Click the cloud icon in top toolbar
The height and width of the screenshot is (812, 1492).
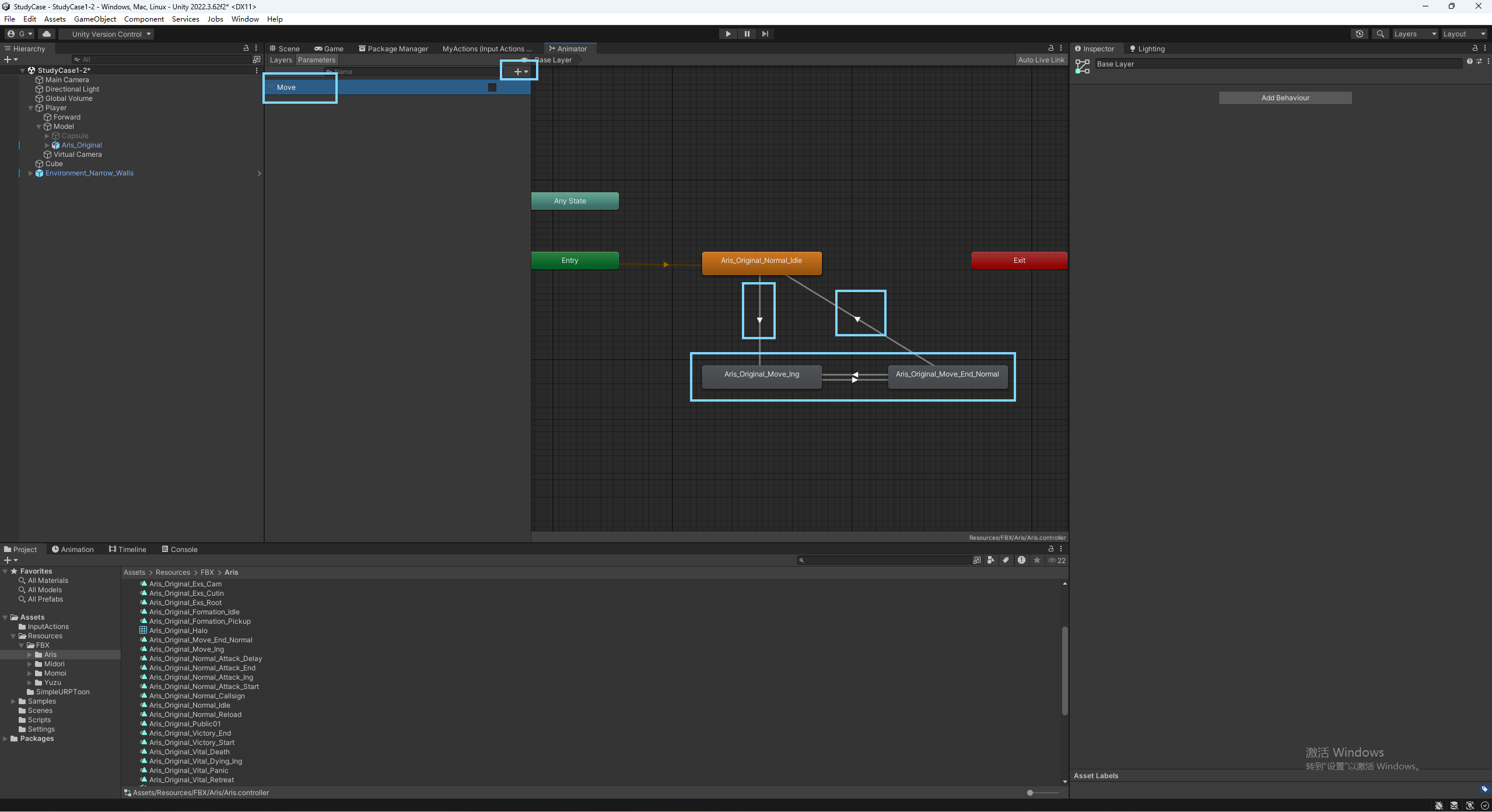pos(47,34)
